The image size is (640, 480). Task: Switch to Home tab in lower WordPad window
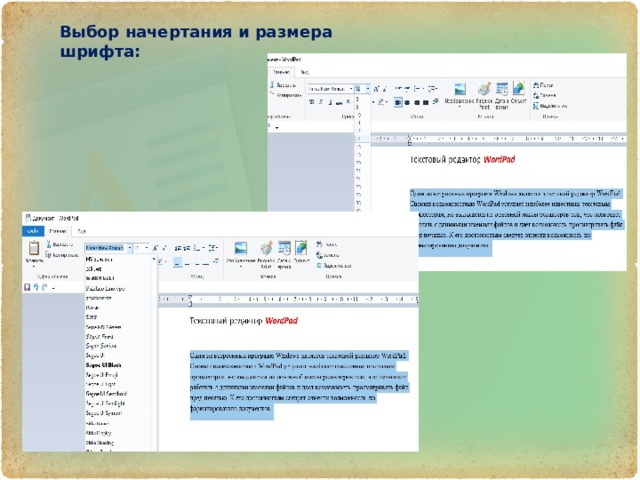58,231
